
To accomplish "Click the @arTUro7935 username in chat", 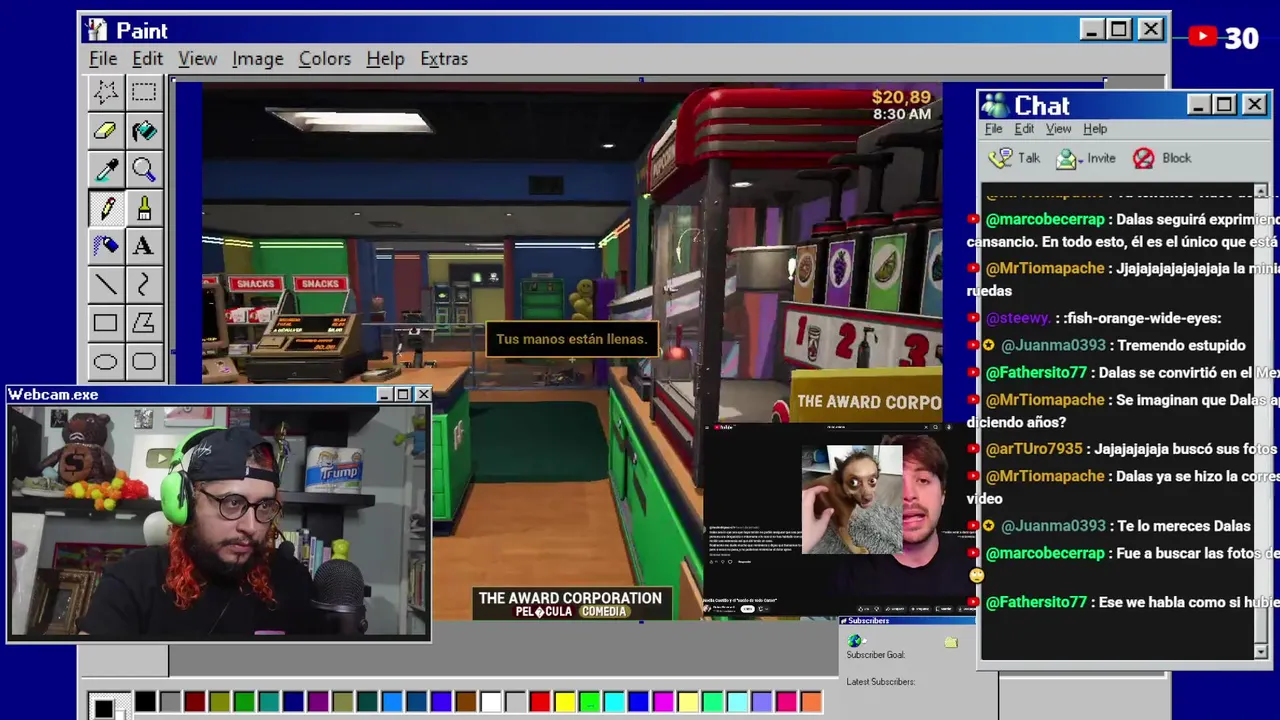I will pyautogui.click(x=1034, y=449).
